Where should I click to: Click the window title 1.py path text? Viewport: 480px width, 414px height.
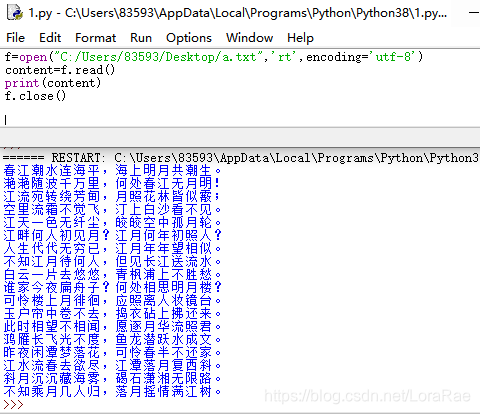point(237,13)
